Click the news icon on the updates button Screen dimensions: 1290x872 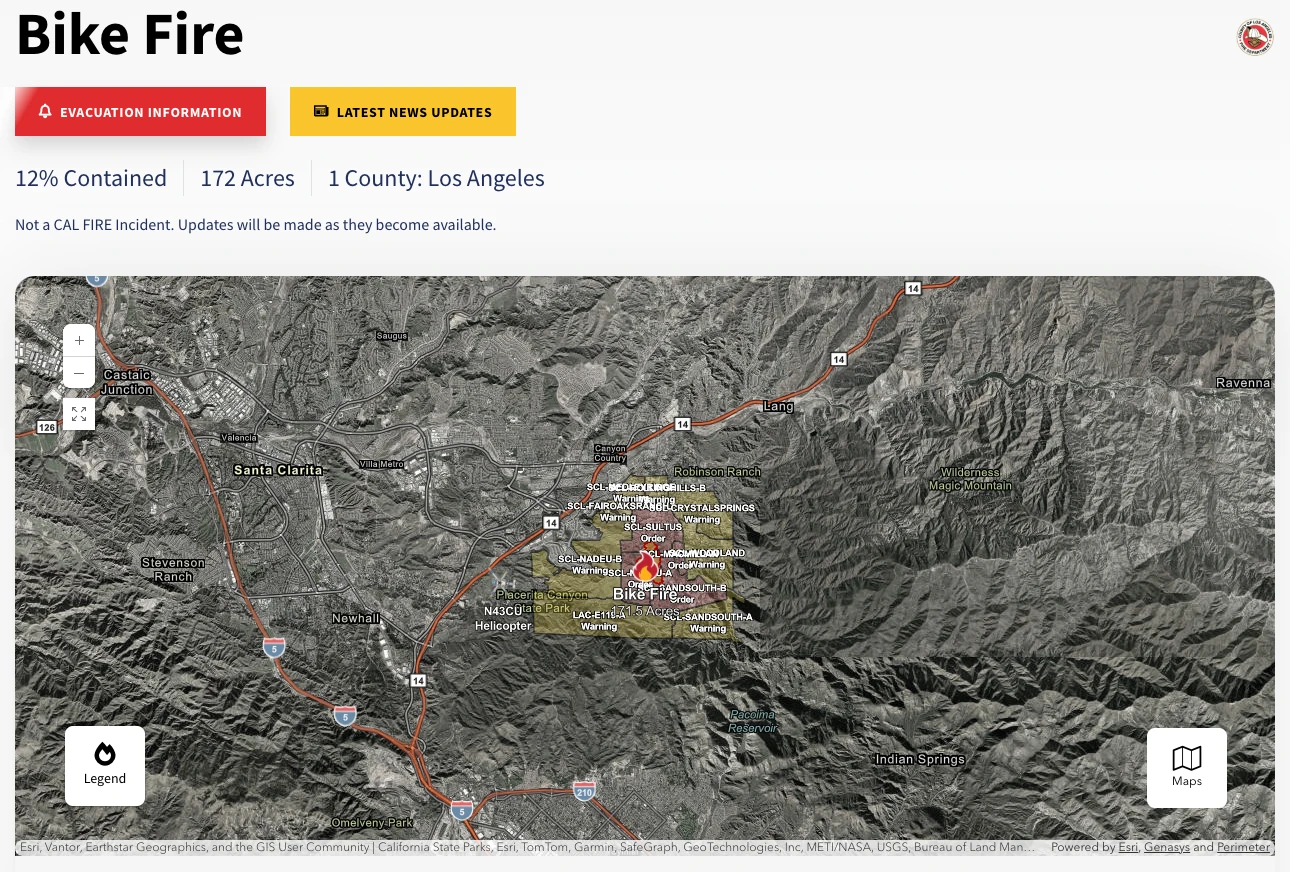tap(321, 112)
